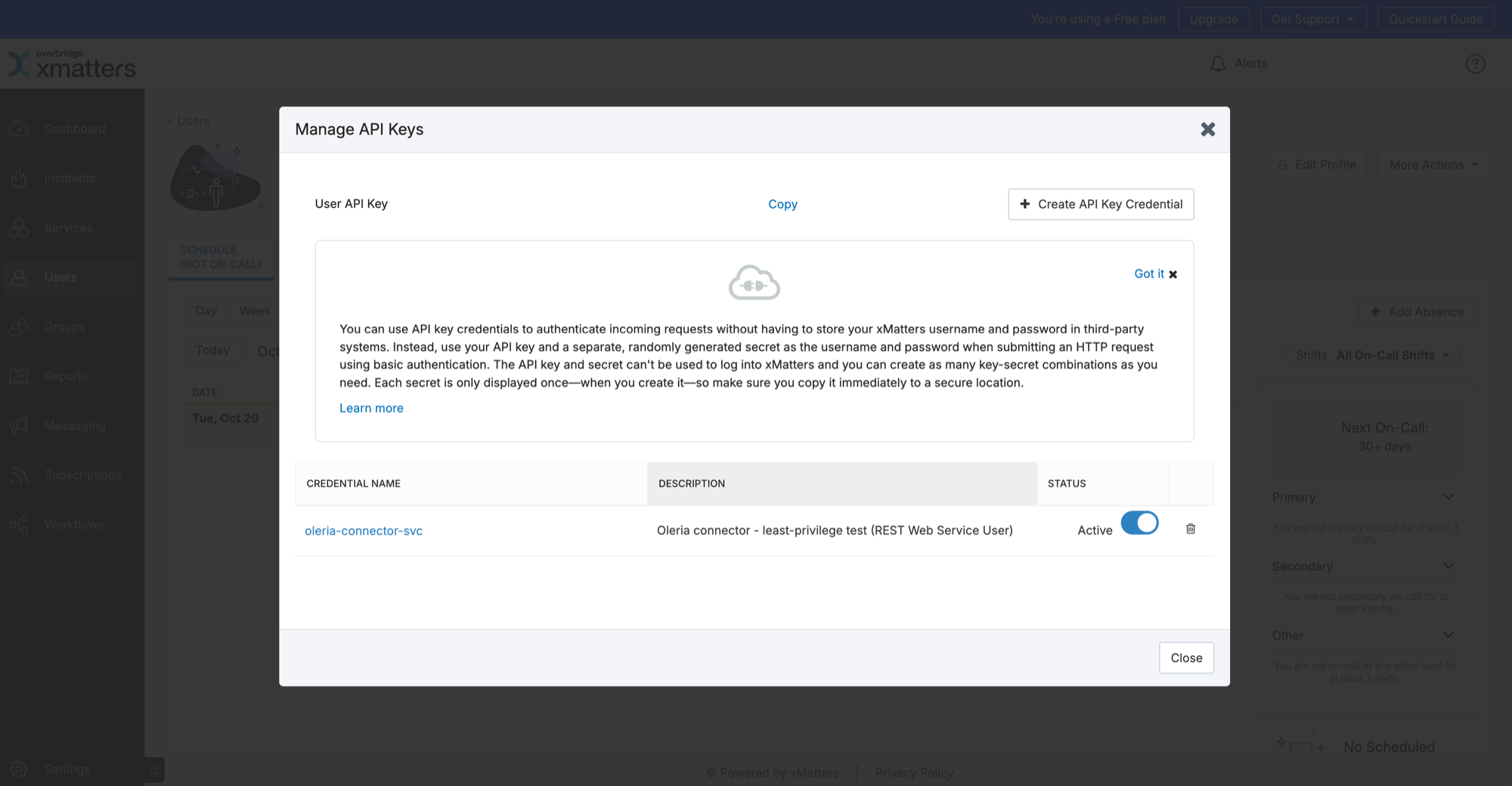Open the All On-Call Shifts dropdown
The height and width of the screenshot is (786, 1512).
[x=1393, y=355]
